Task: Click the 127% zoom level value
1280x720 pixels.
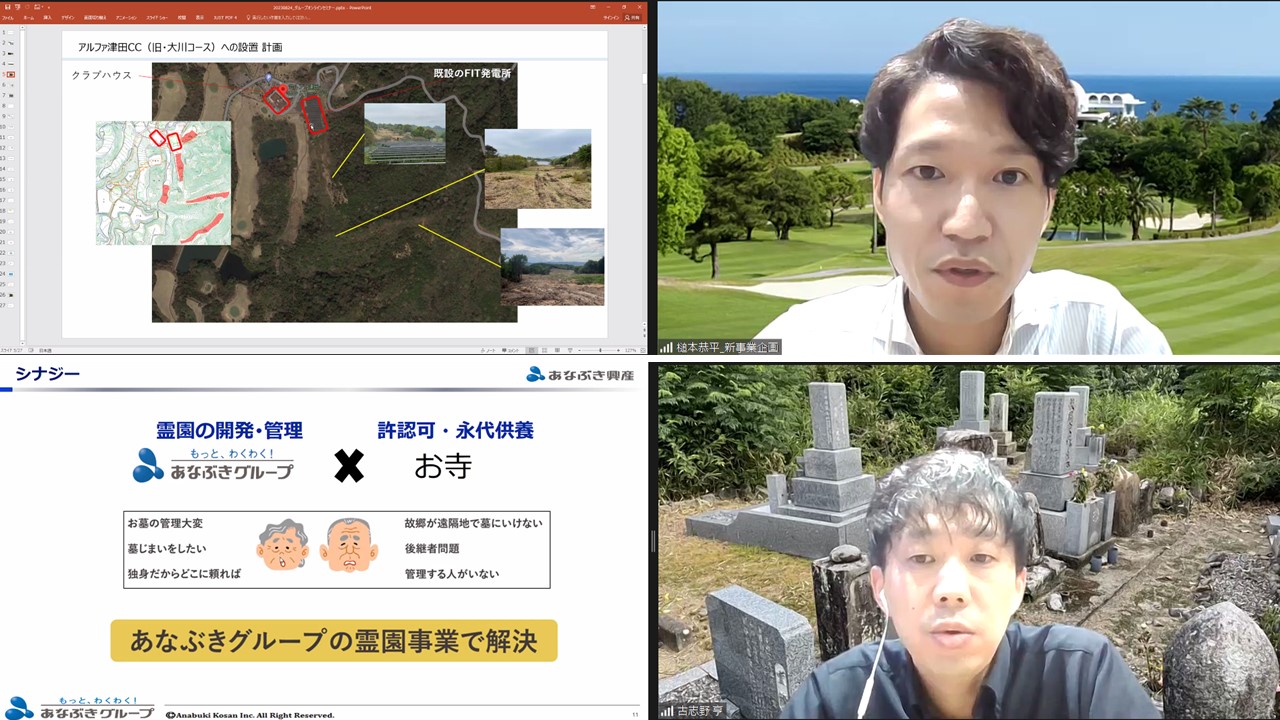Action: point(630,350)
